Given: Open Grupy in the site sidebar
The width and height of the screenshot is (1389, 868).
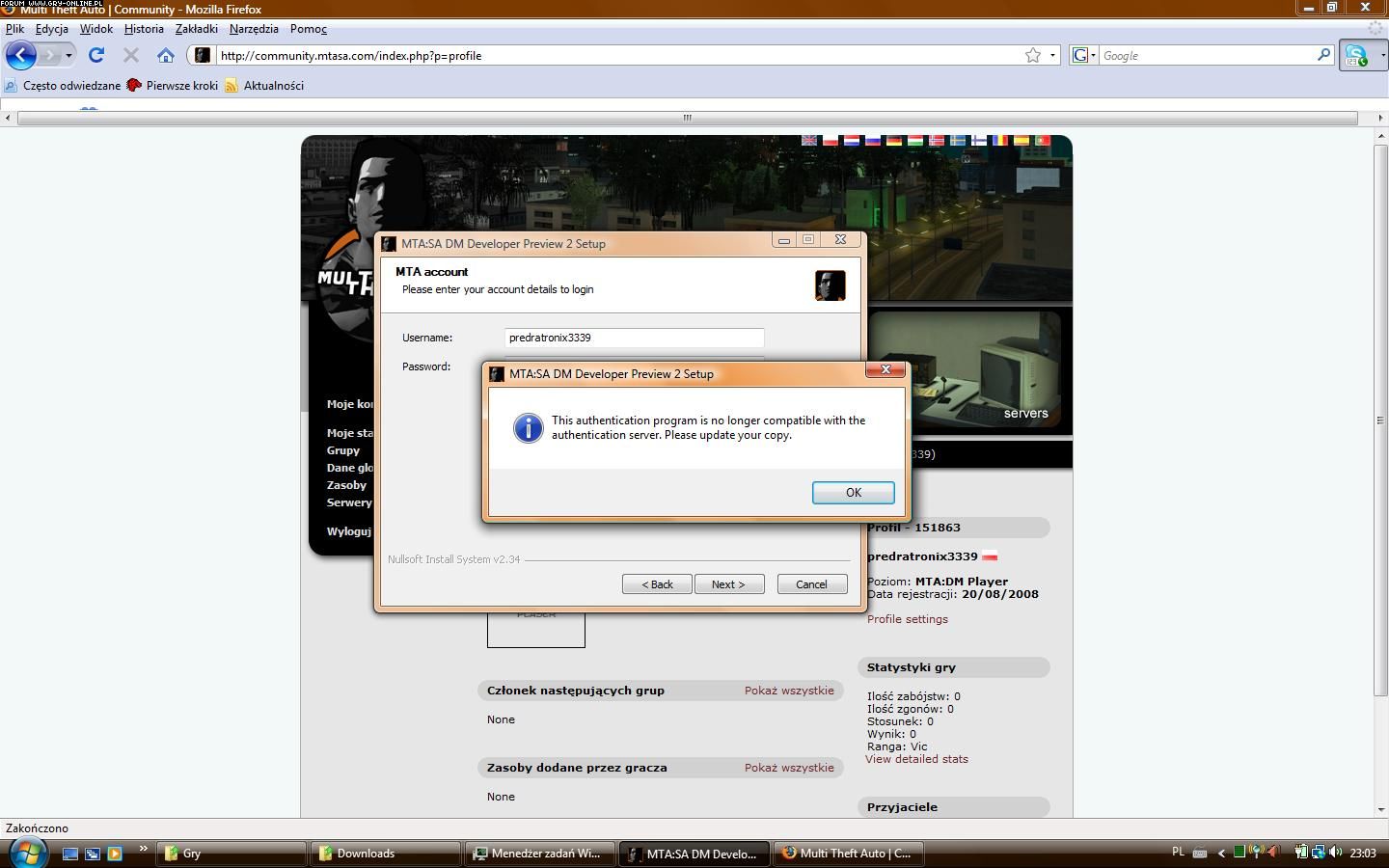Looking at the screenshot, I should pyautogui.click(x=343, y=450).
